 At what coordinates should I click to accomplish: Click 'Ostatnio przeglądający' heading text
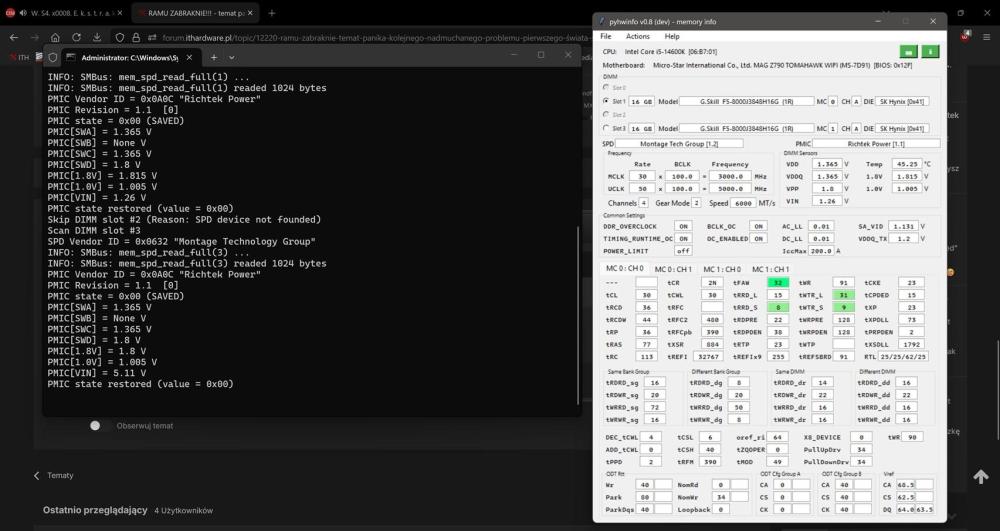(x=95, y=510)
